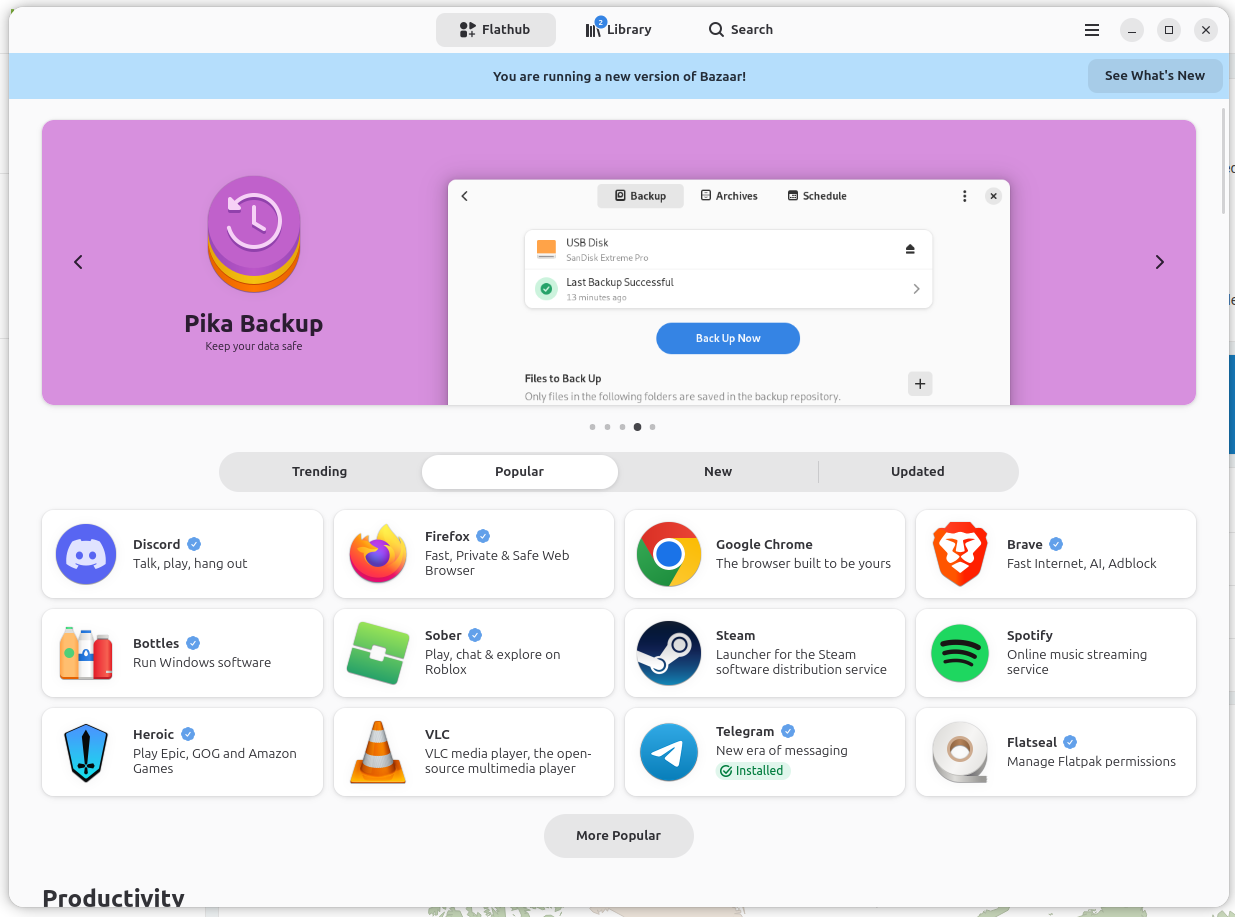Open the Spotify app icon
The image size is (1235, 917).
click(x=960, y=653)
